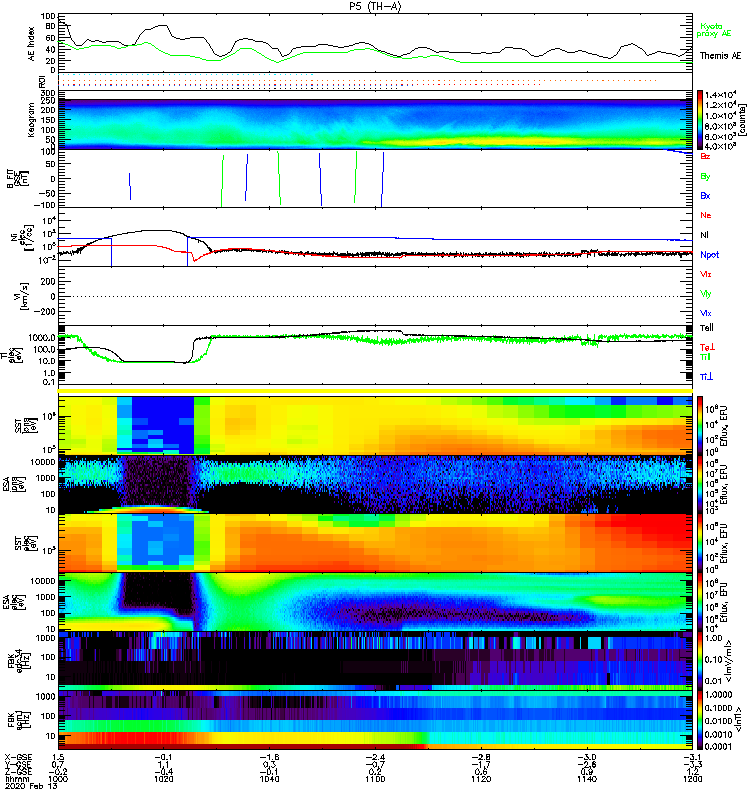Click the "[counts]" color bar unit label
This screenshot has height=800, width=750.
743,120
